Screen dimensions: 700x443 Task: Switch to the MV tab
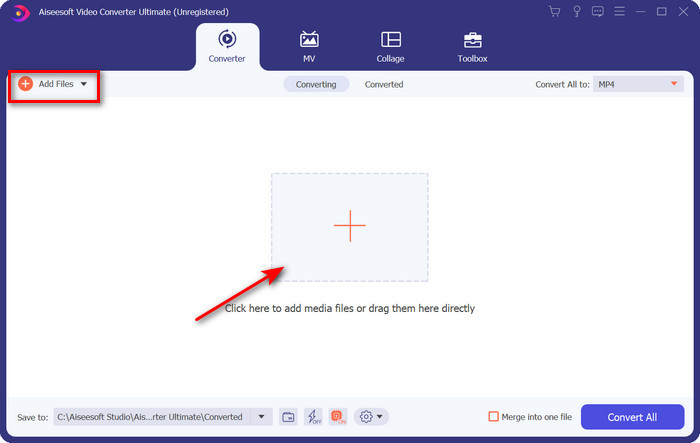click(309, 47)
